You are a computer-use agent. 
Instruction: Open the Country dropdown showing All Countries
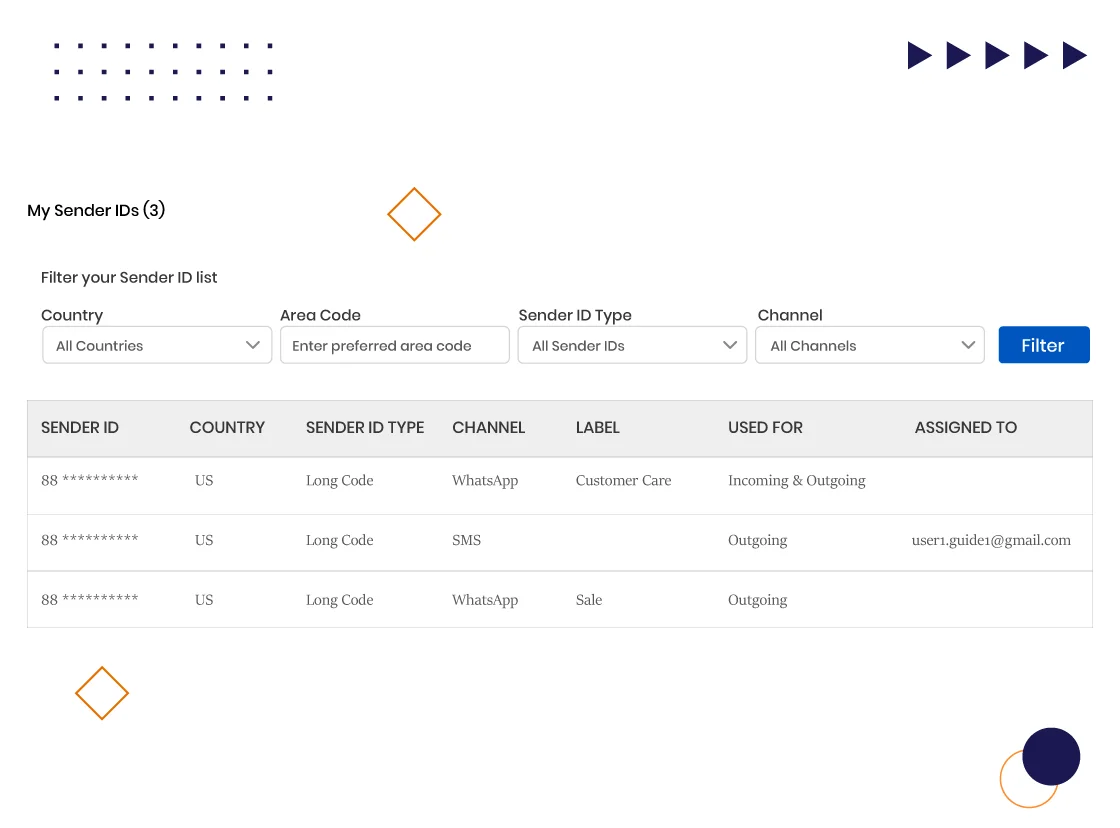click(156, 346)
